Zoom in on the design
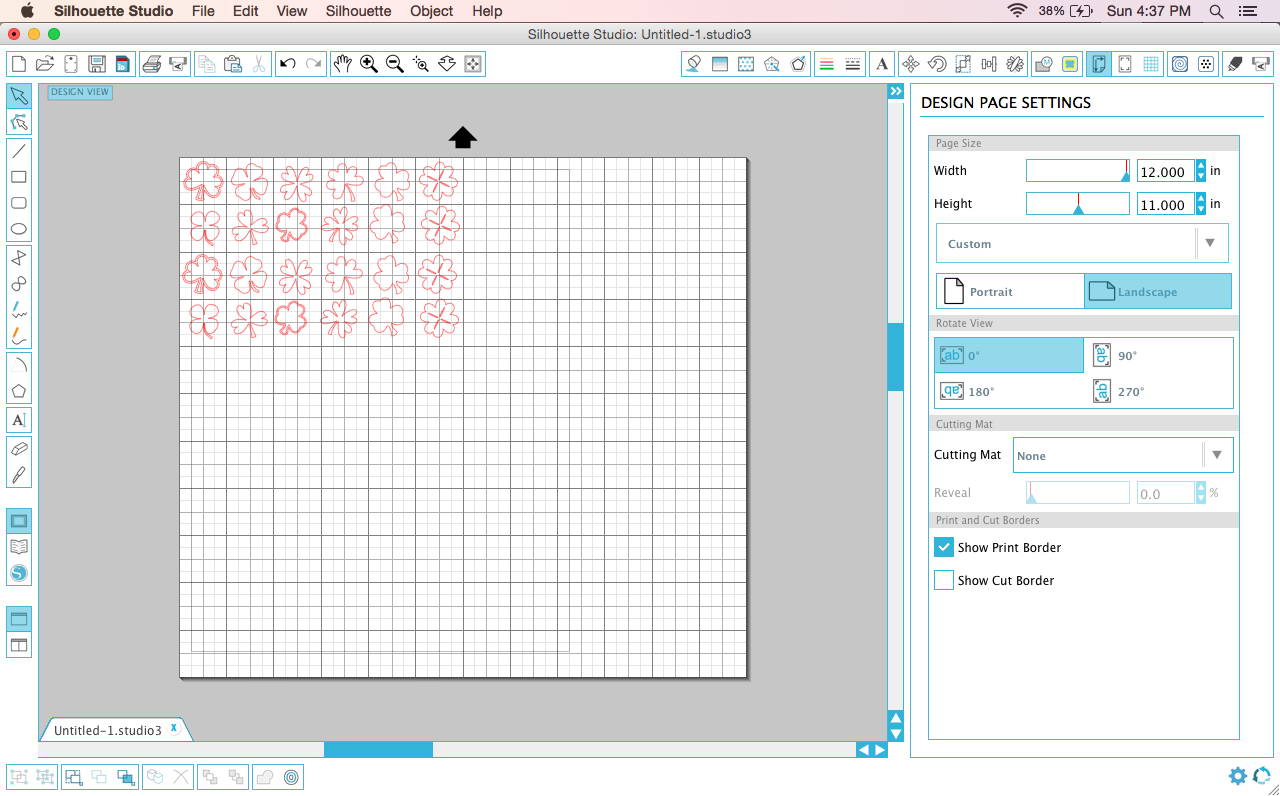The image size is (1280, 796). point(369,64)
